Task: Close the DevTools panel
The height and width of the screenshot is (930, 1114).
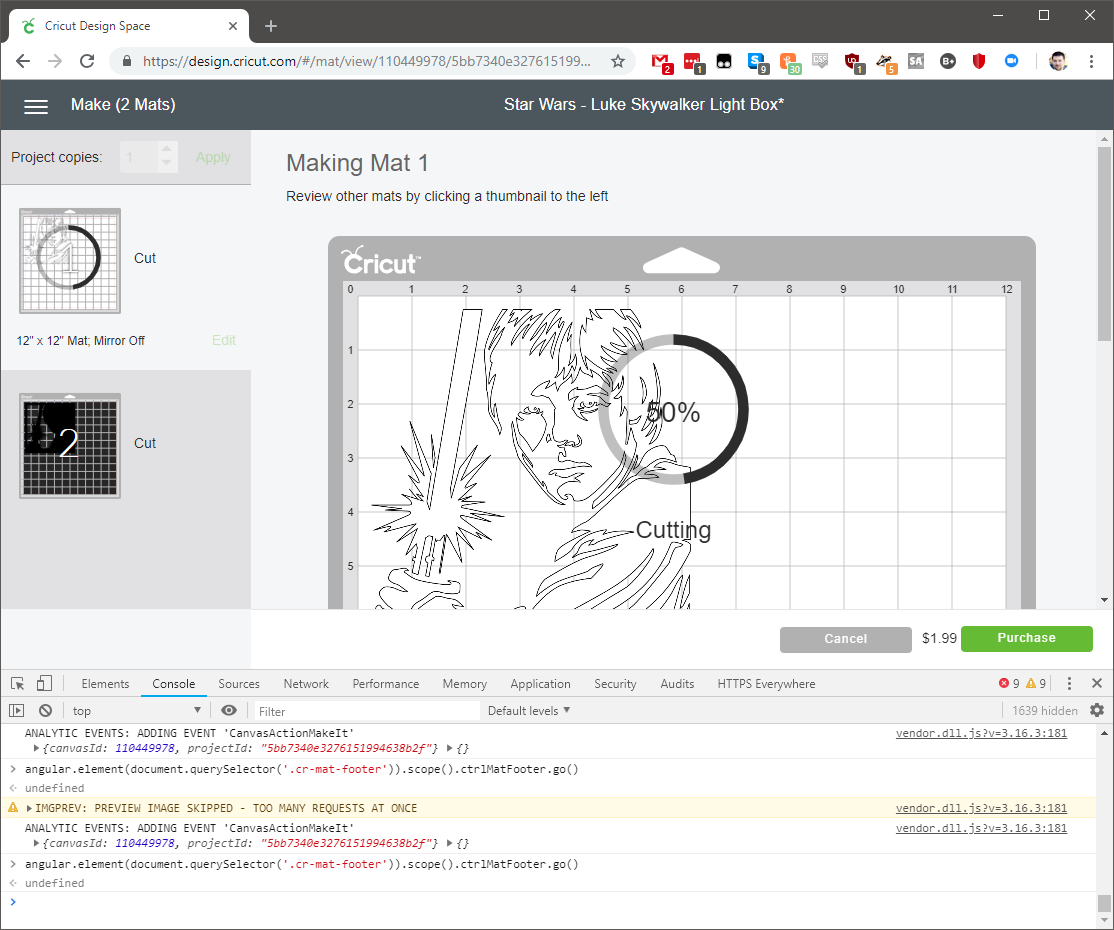Action: [x=1097, y=684]
